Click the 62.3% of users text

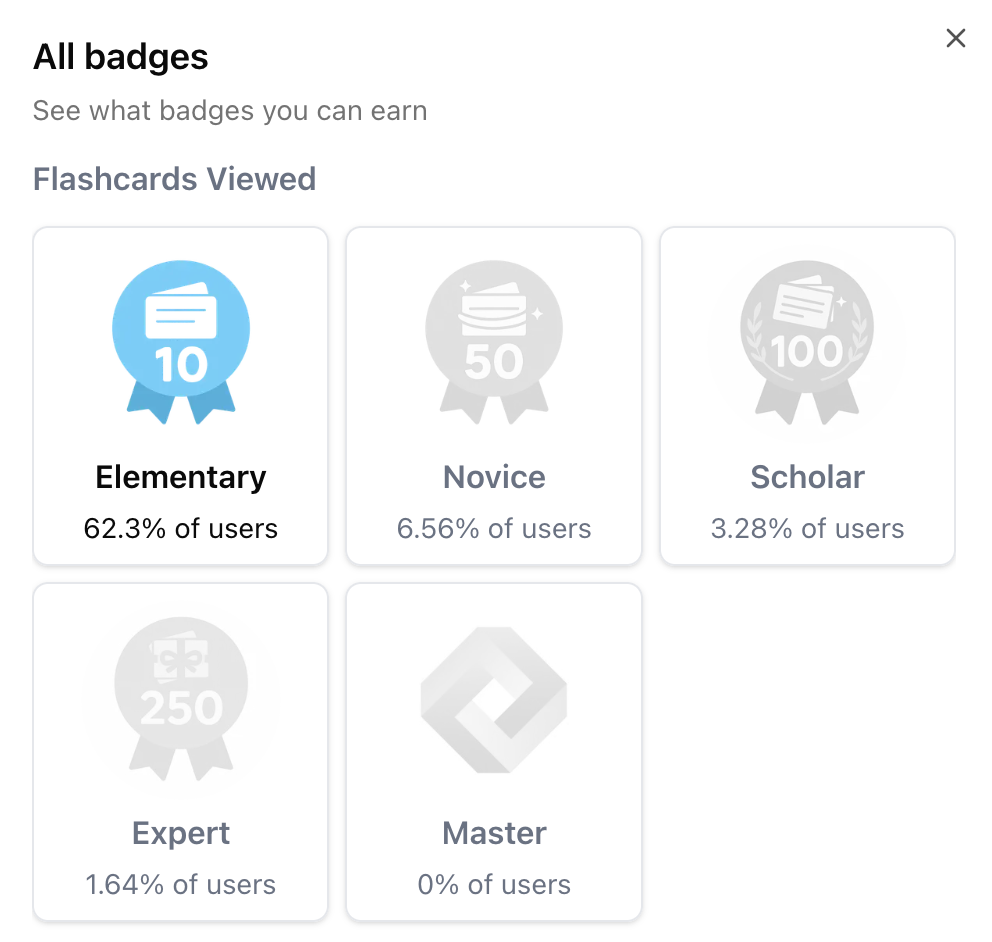click(180, 528)
